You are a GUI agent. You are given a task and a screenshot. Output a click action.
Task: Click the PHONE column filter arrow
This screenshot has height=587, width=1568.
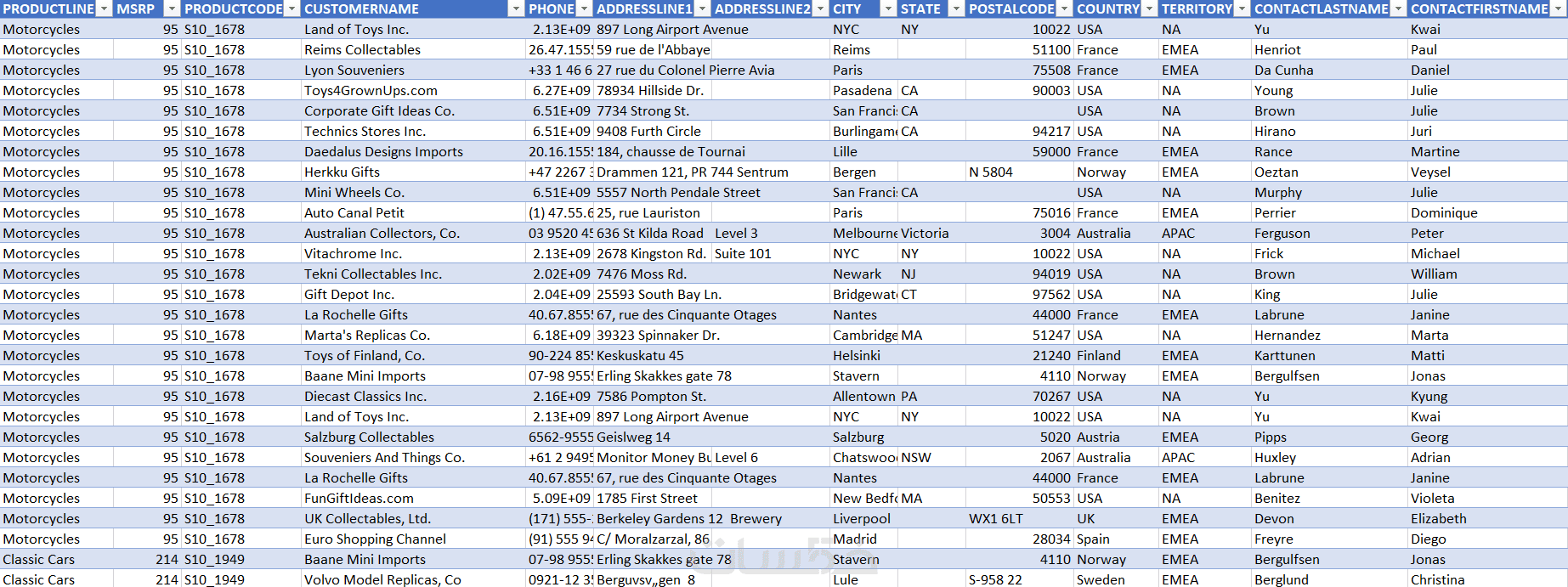(584, 8)
